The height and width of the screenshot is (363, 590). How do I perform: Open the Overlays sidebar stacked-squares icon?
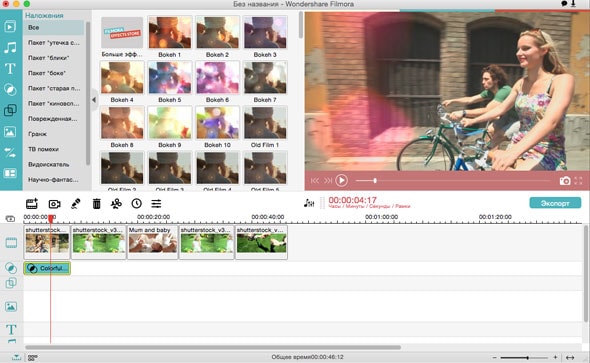(x=10, y=110)
